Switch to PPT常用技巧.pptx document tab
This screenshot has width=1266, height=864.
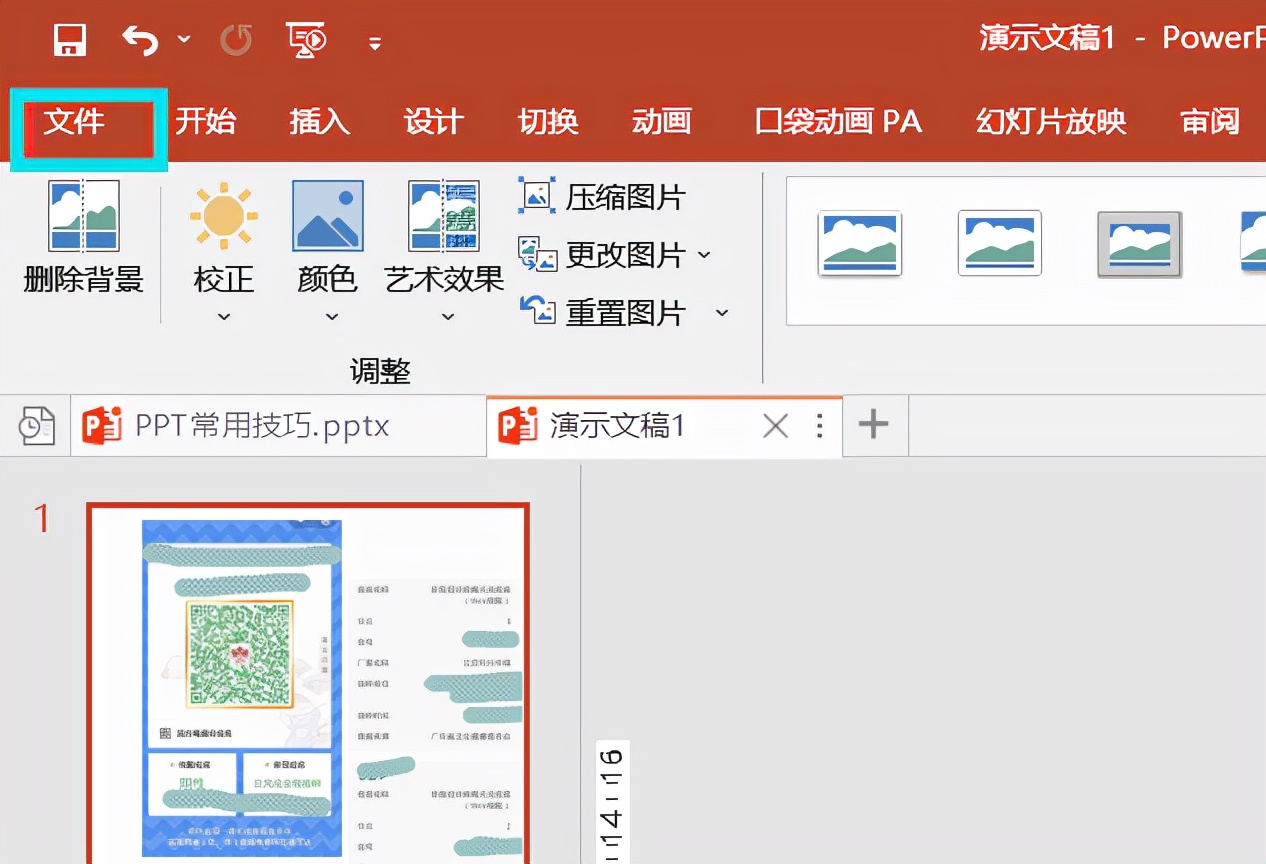click(278, 426)
